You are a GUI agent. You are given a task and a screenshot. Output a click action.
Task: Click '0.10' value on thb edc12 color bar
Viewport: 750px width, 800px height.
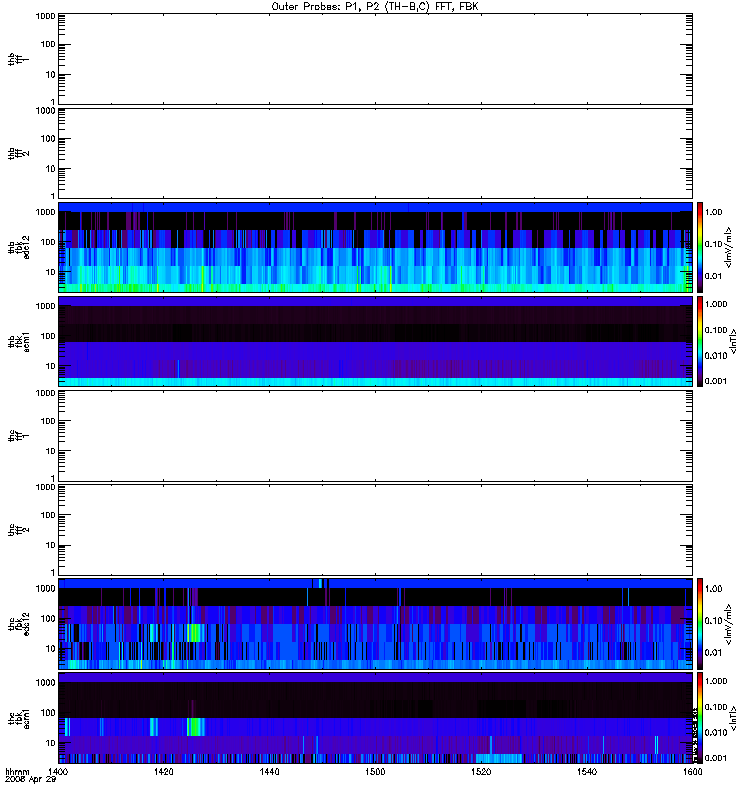tap(714, 244)
